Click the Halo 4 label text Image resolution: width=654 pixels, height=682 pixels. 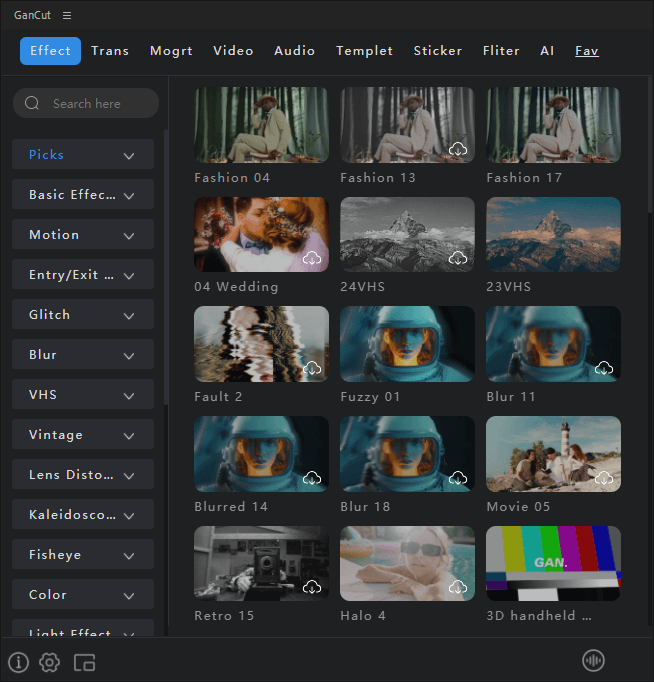click(x=363, y=616)
